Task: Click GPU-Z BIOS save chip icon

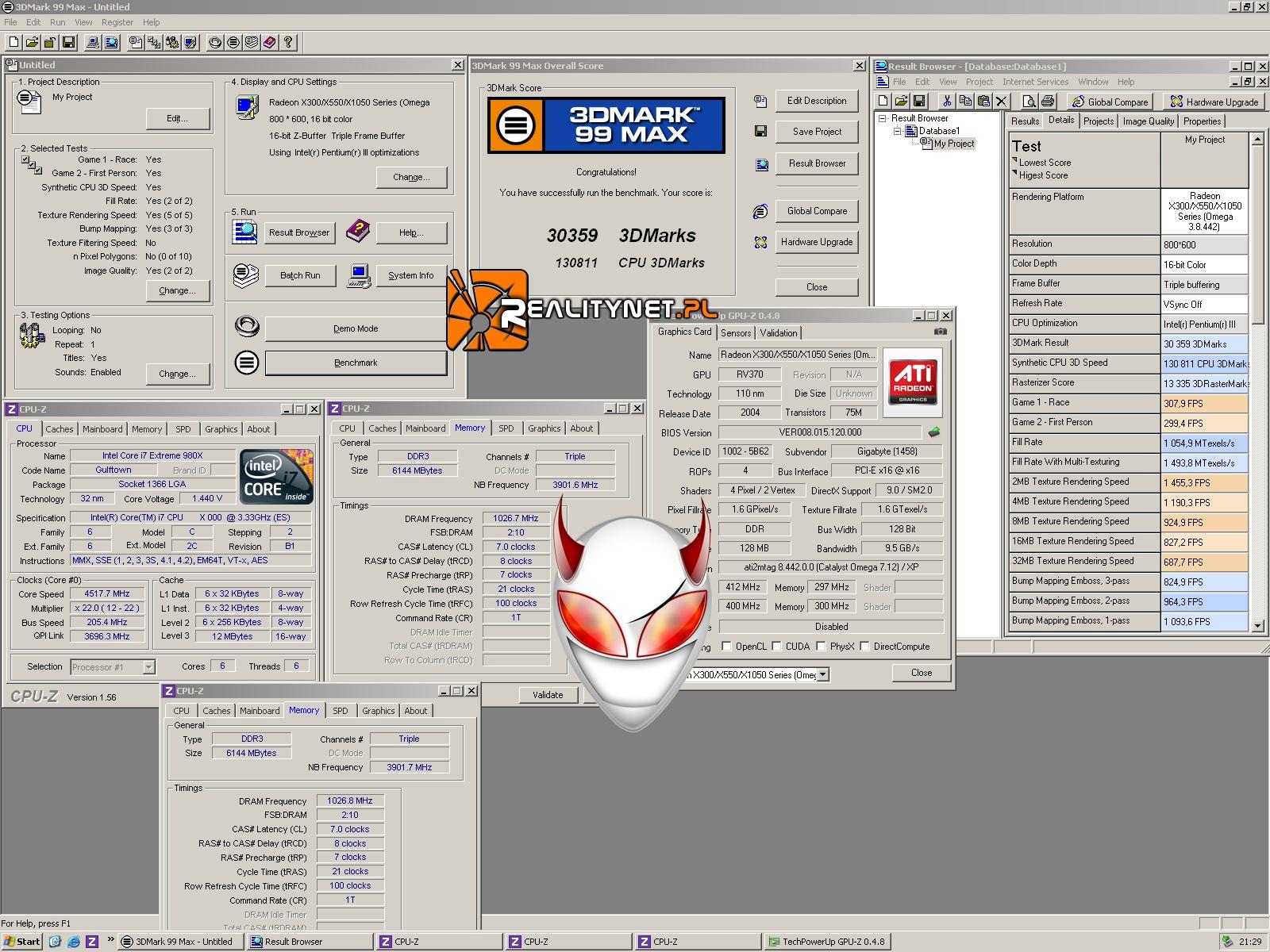Action: tap(934, 432)
